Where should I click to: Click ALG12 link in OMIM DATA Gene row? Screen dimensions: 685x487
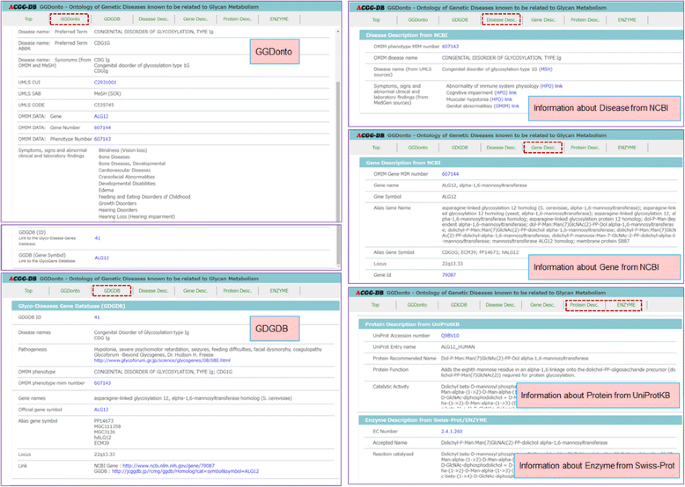point(101,116)
